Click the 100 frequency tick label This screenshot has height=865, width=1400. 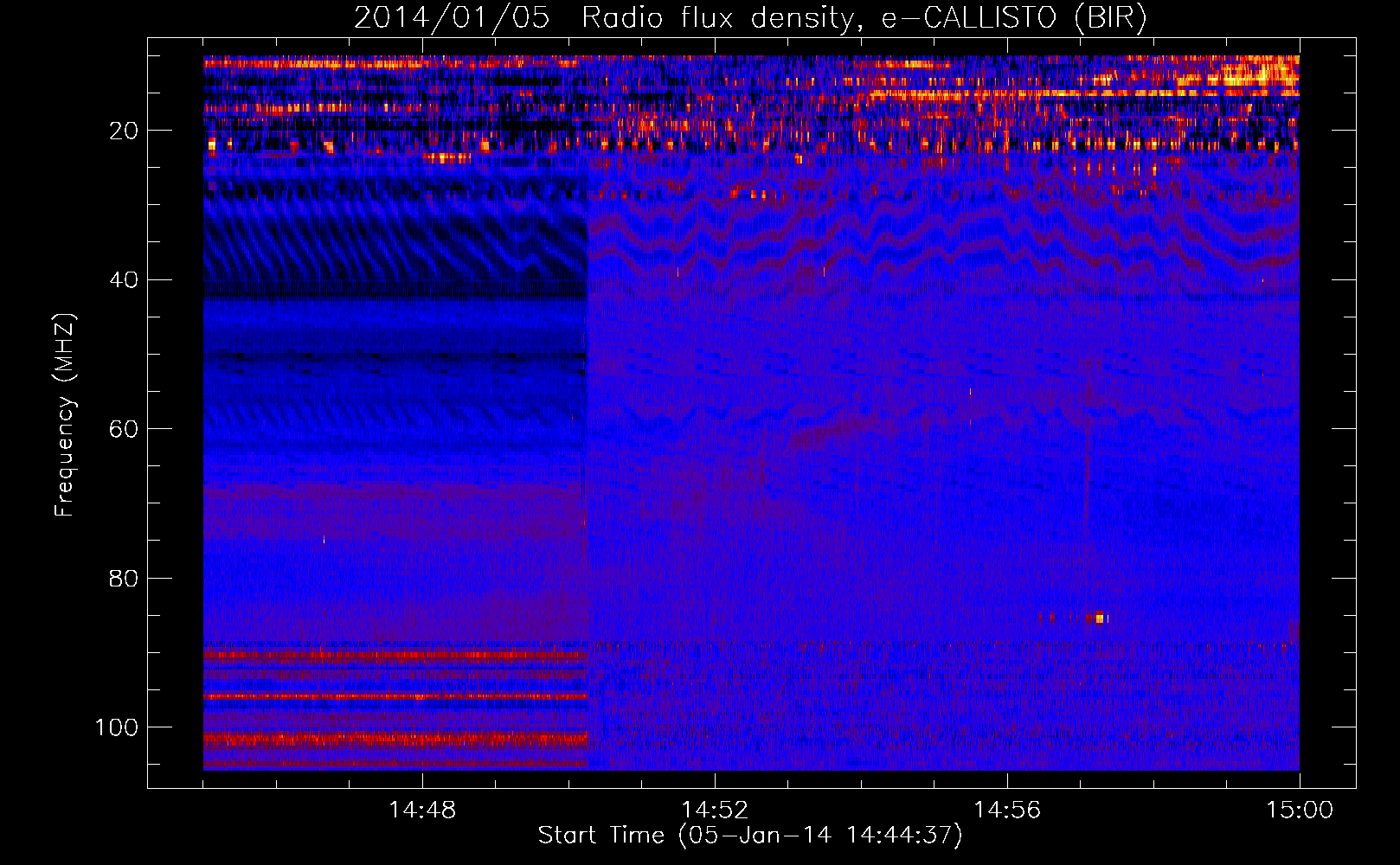[117, 727]
